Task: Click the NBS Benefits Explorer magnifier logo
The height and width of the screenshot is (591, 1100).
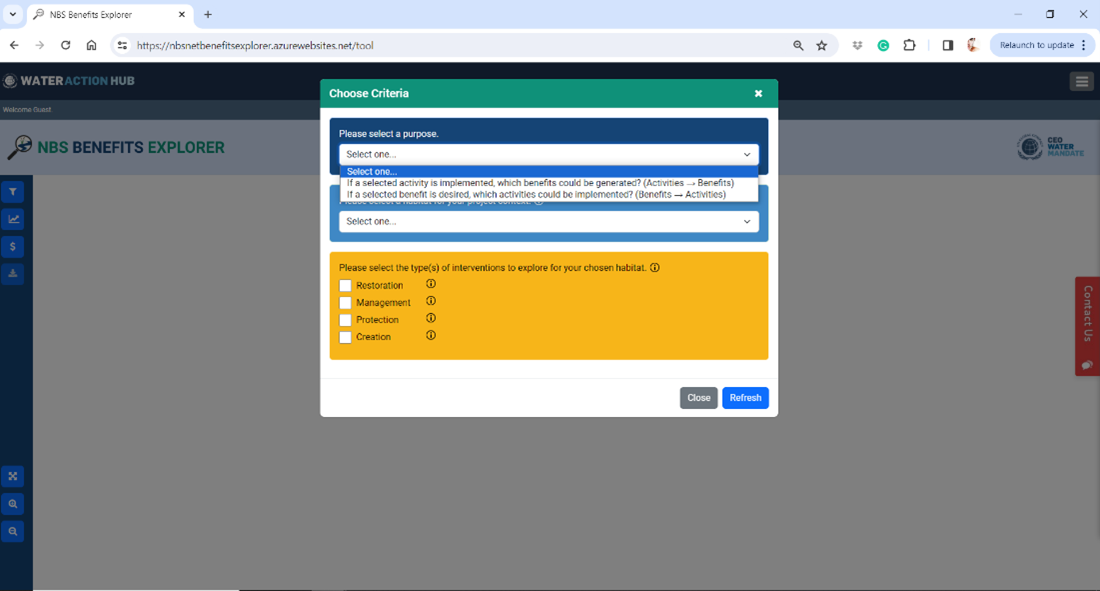Action: (x=20, y=147)
